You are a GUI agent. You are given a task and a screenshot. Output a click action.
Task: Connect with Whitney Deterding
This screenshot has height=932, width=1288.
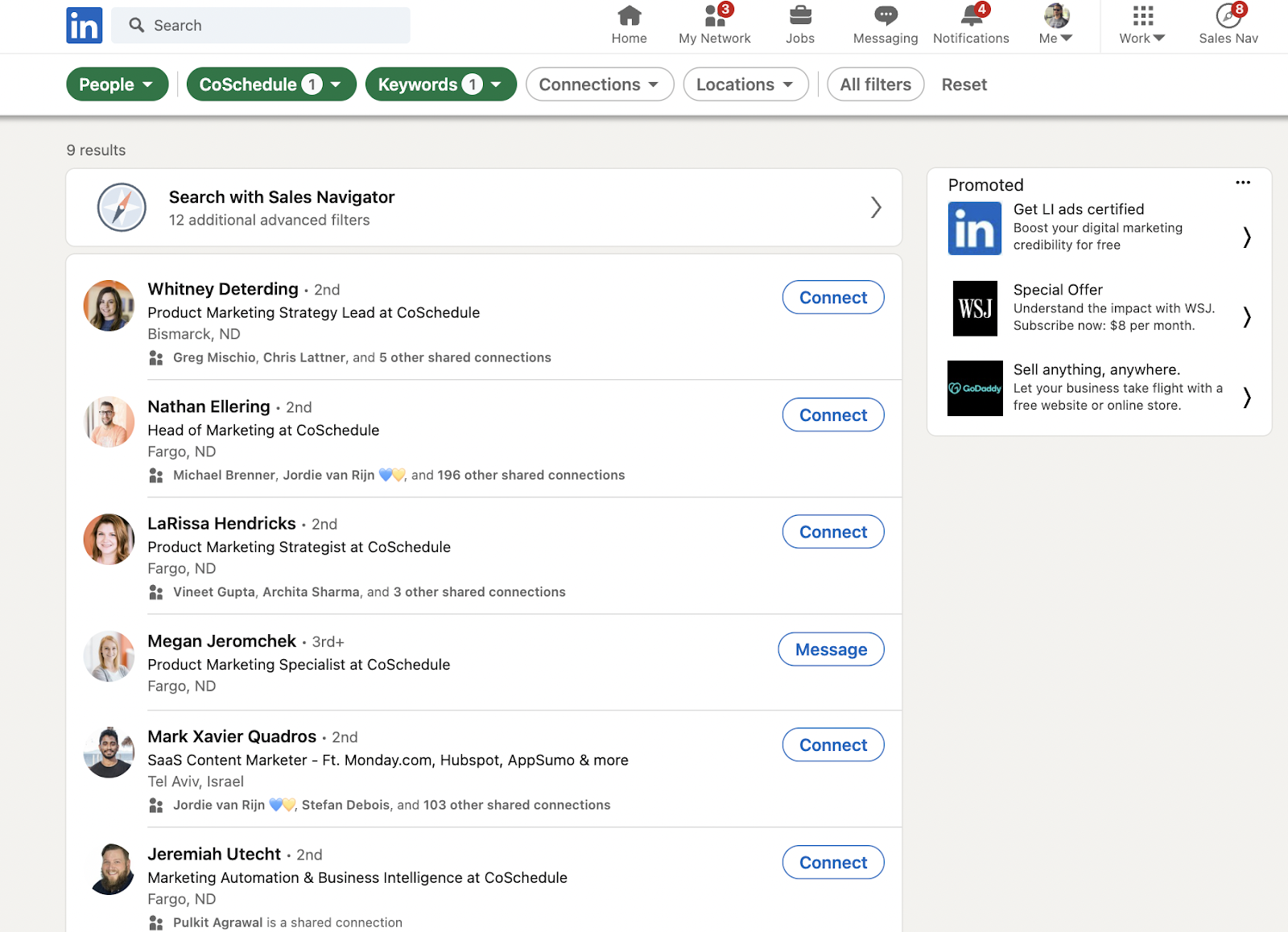coord(832,298)
